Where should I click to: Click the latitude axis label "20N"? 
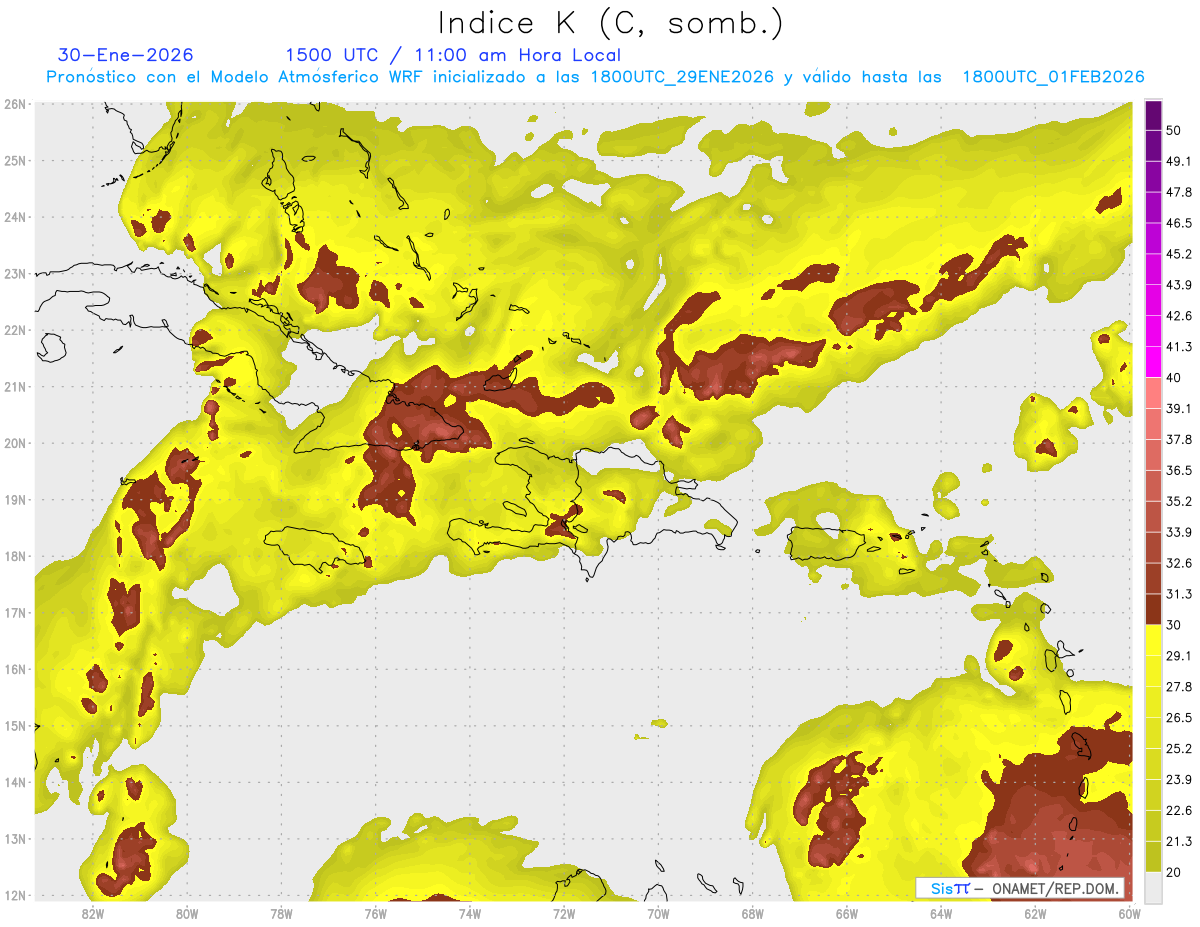15,443
